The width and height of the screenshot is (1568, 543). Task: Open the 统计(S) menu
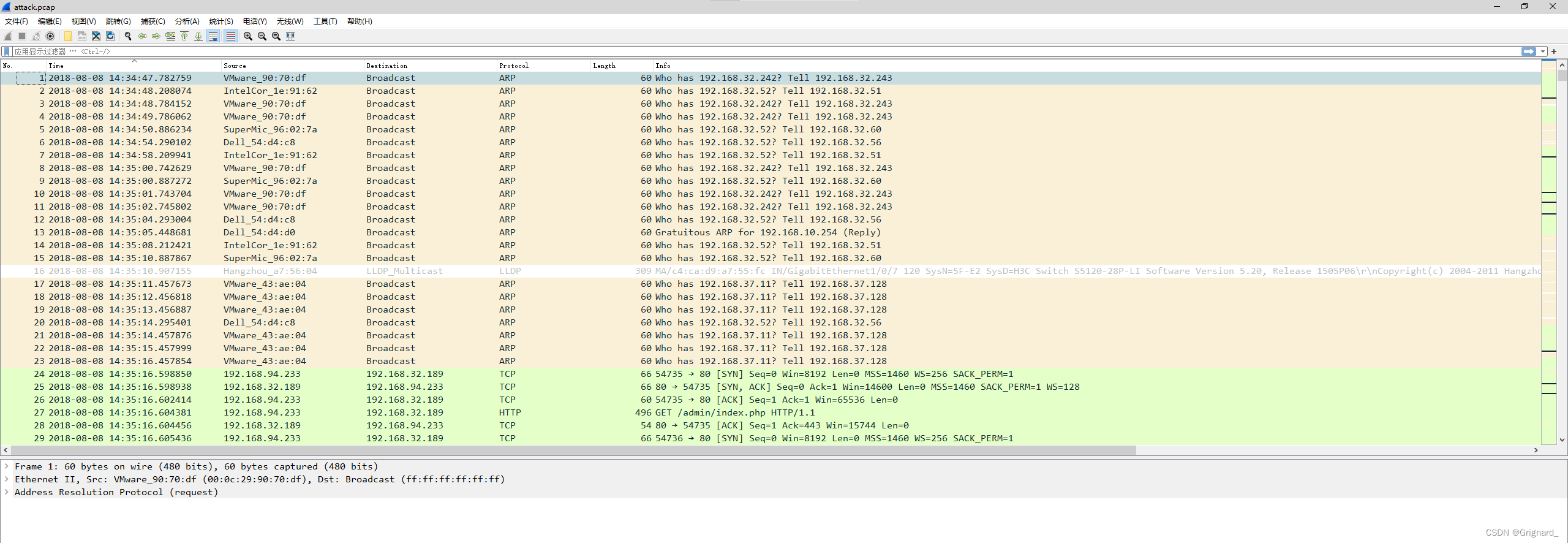[x=221, y=21]
